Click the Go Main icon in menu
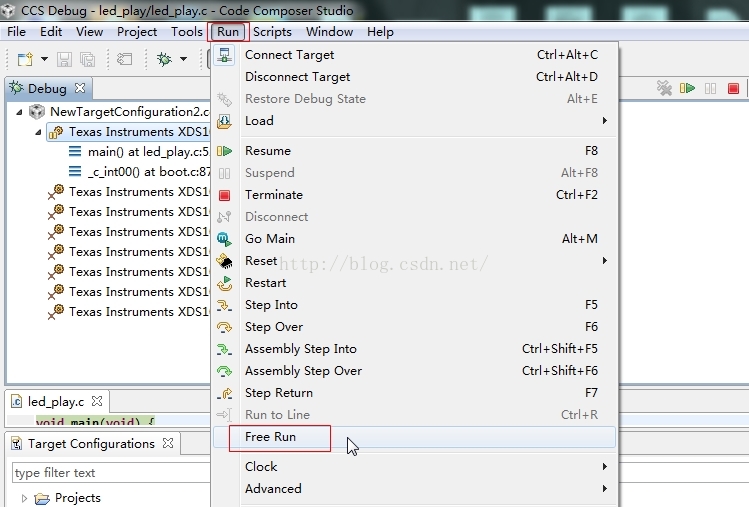The height and width of the screenshot is (507, 749). [224, 239]
